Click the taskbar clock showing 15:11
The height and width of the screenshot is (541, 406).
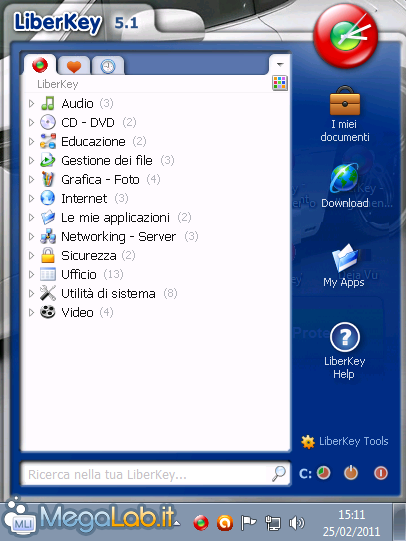click(x=351, y=523)
